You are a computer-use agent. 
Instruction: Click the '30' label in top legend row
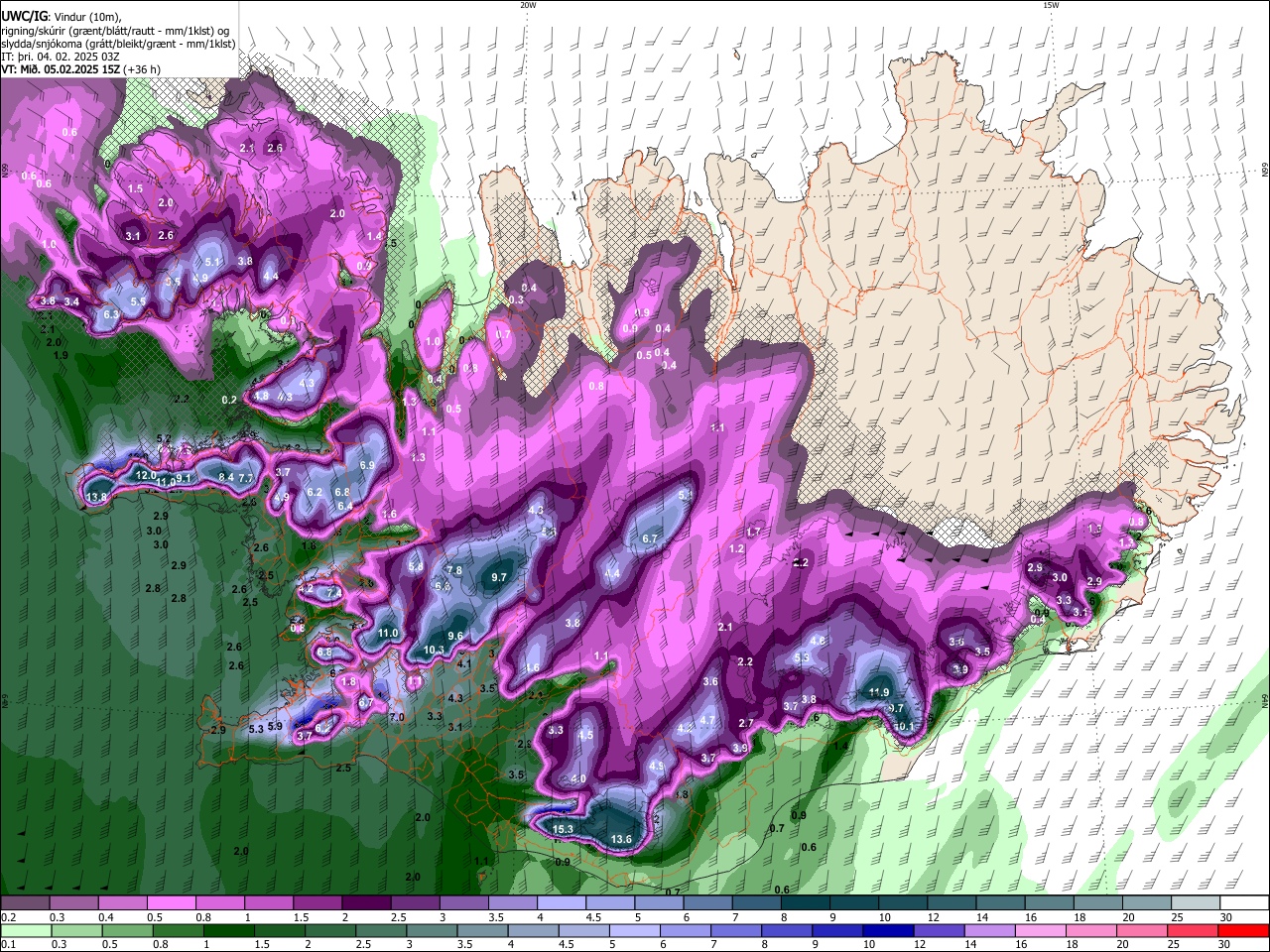click(1225, 917)
